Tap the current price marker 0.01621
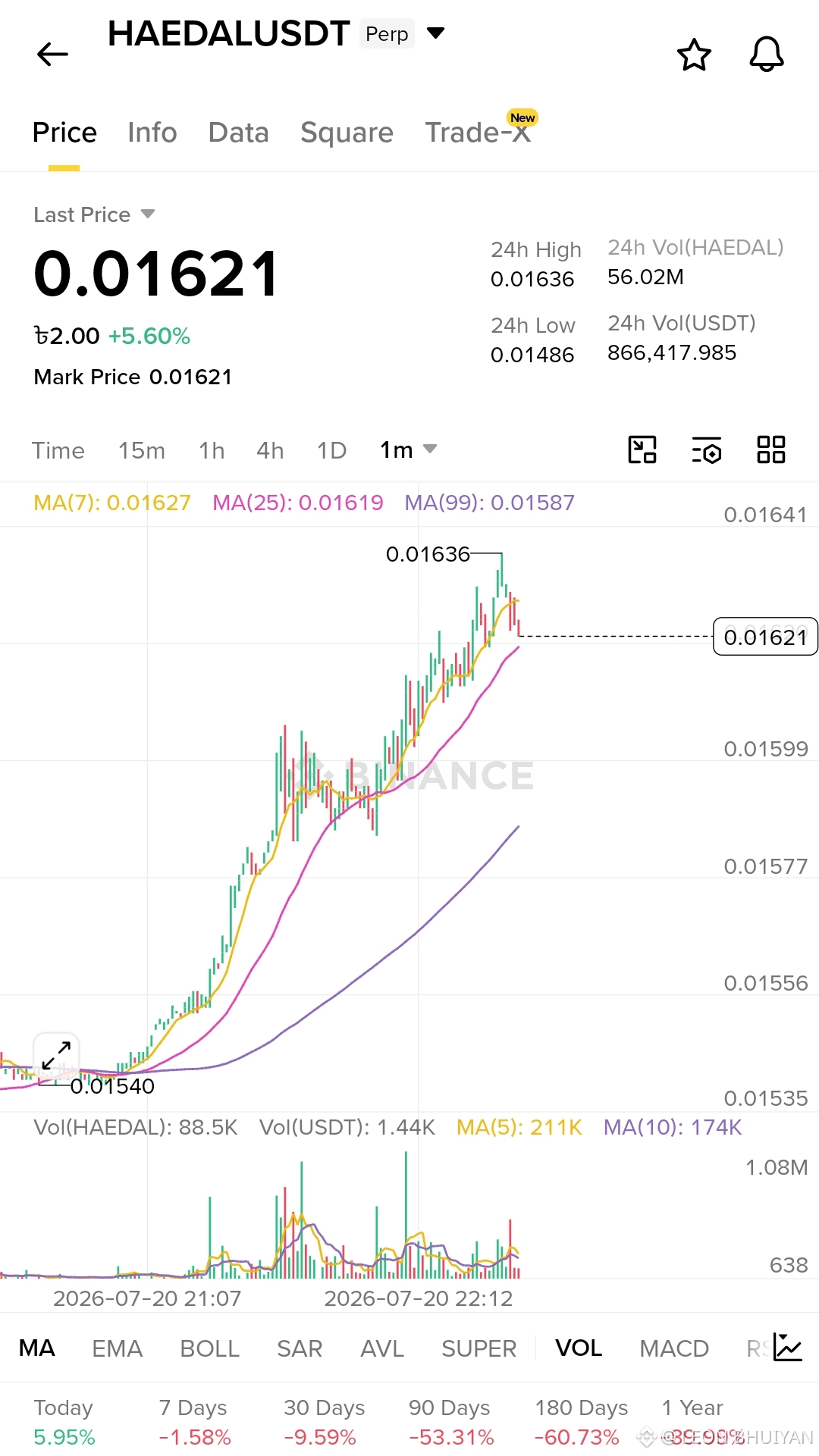This screenshot has width=819, height=1456. (x=766, y=637)
